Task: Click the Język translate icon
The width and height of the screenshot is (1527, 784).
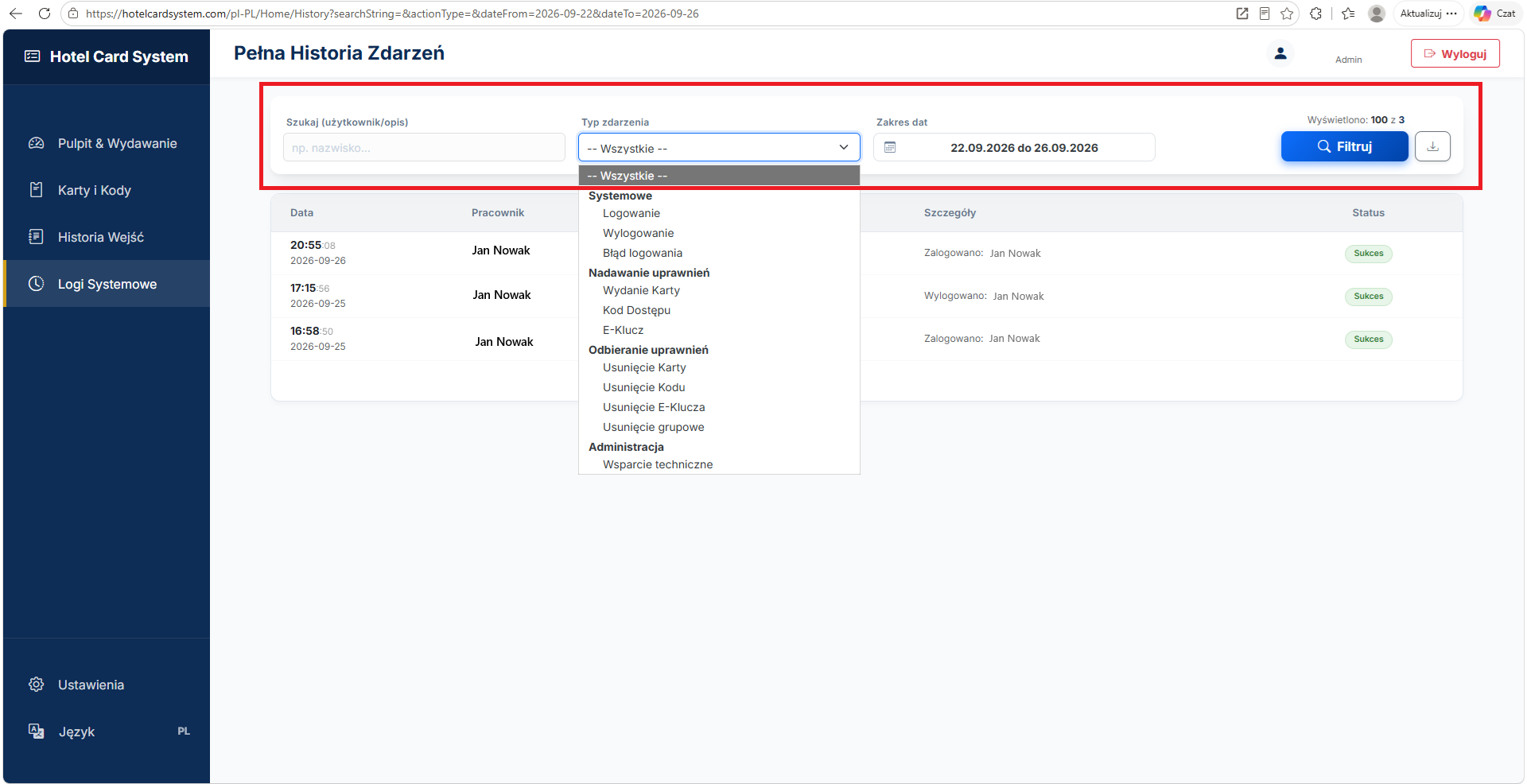Action: pyautogui.click(x=37, y=732)
